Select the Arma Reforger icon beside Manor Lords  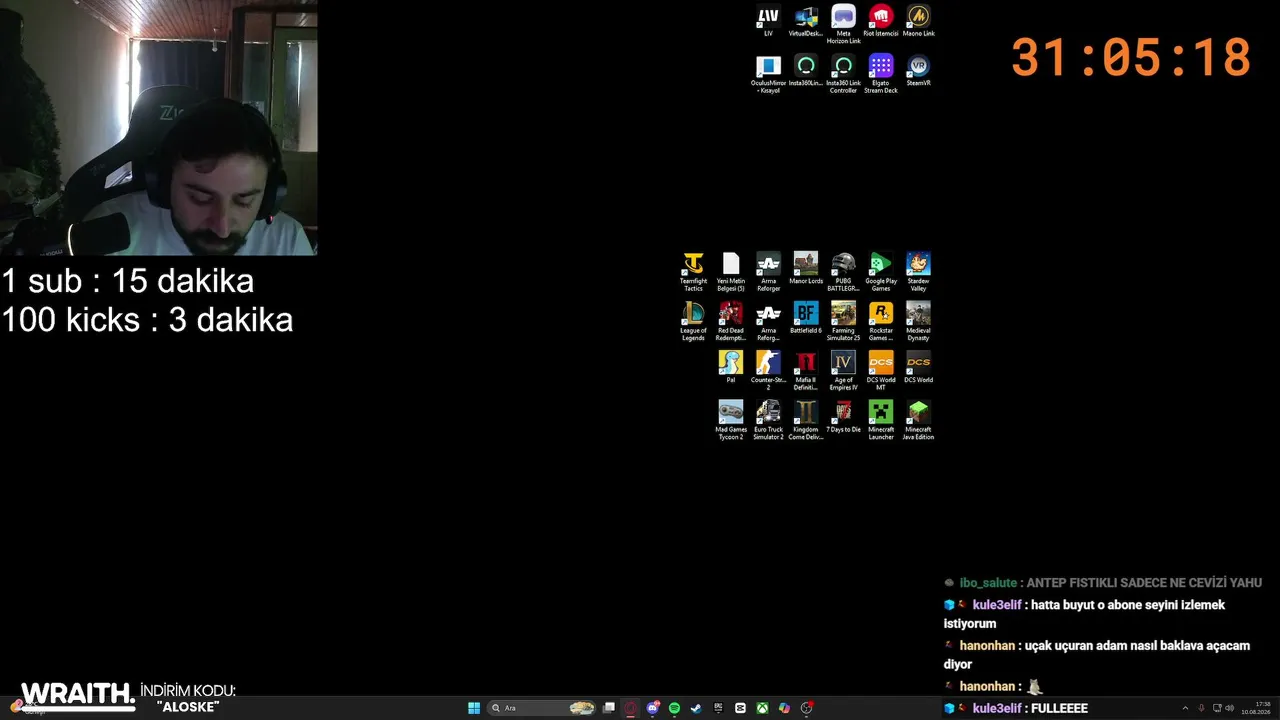tap(768, 272)
